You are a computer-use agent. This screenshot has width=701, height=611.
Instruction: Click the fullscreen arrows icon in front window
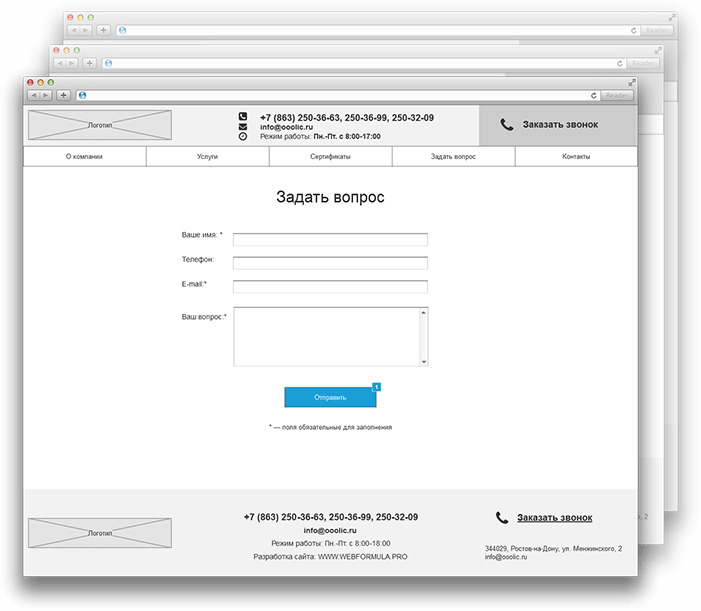(x=632, y=83)
